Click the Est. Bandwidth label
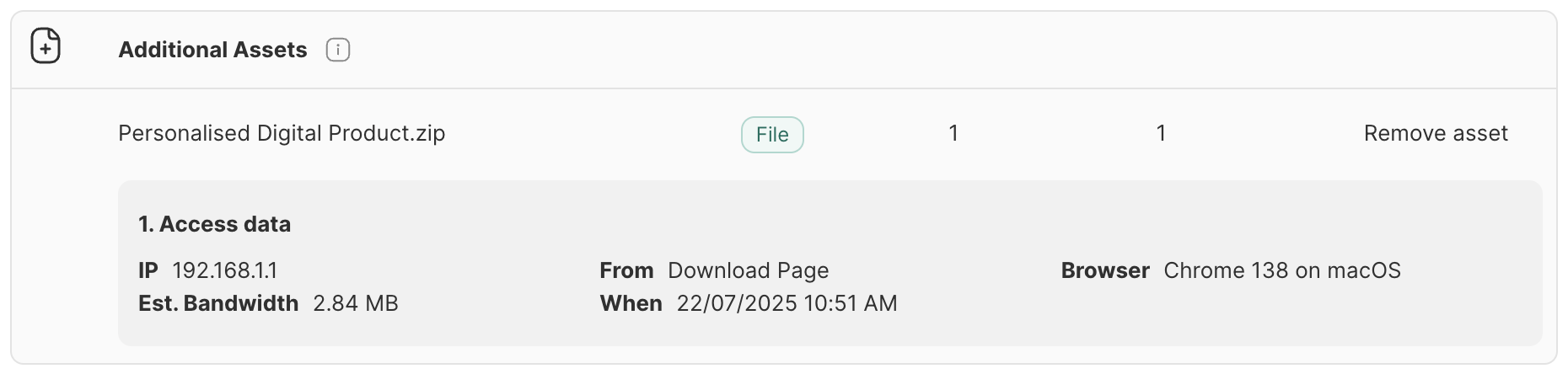Image resolution: width=1568 pixels, height=374 pixels. (x=218, y=303)
